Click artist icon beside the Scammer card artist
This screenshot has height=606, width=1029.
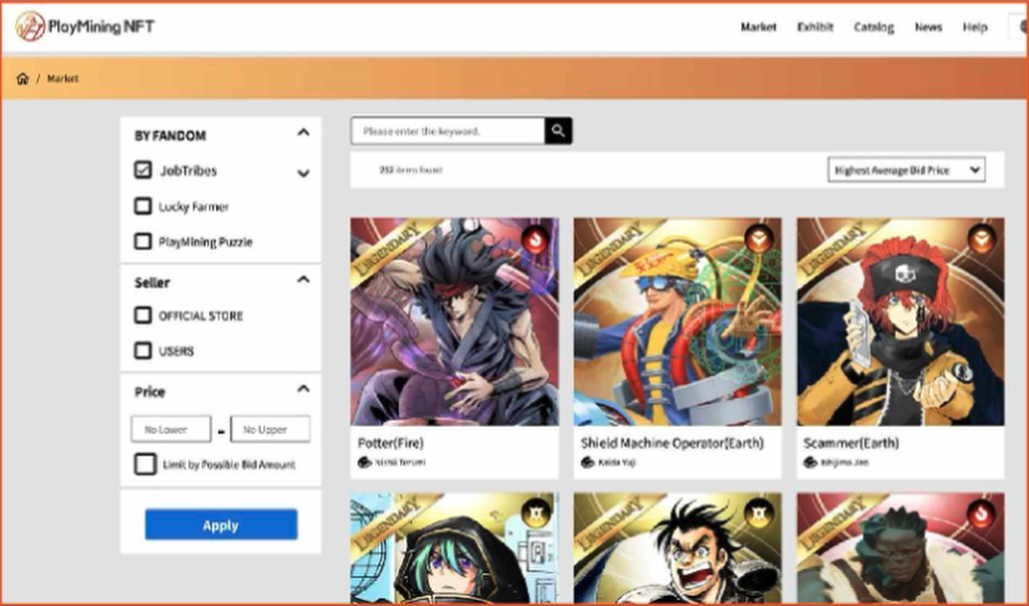(x=810, y=462)
